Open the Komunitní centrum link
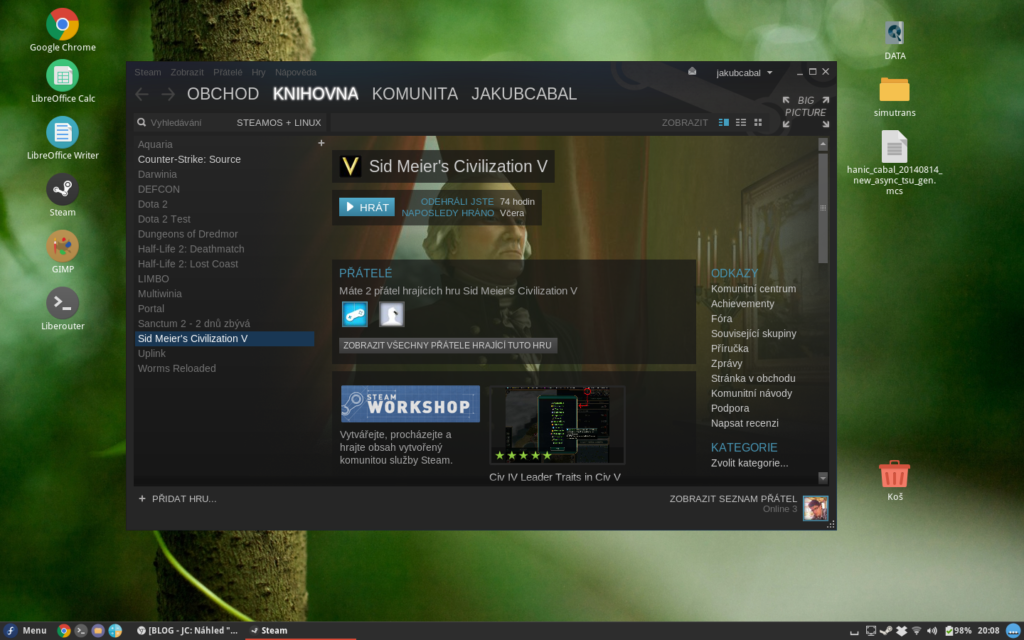Viewport: 1024px width, 640px height. click(753, 289)
